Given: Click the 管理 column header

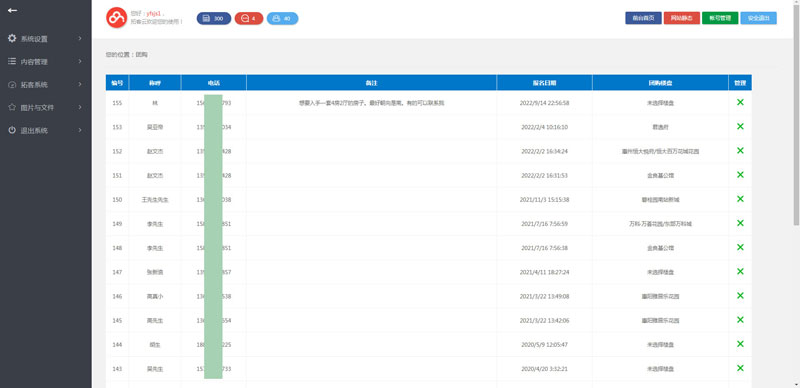Looking at the screenshot, I should tap(740, 83).
